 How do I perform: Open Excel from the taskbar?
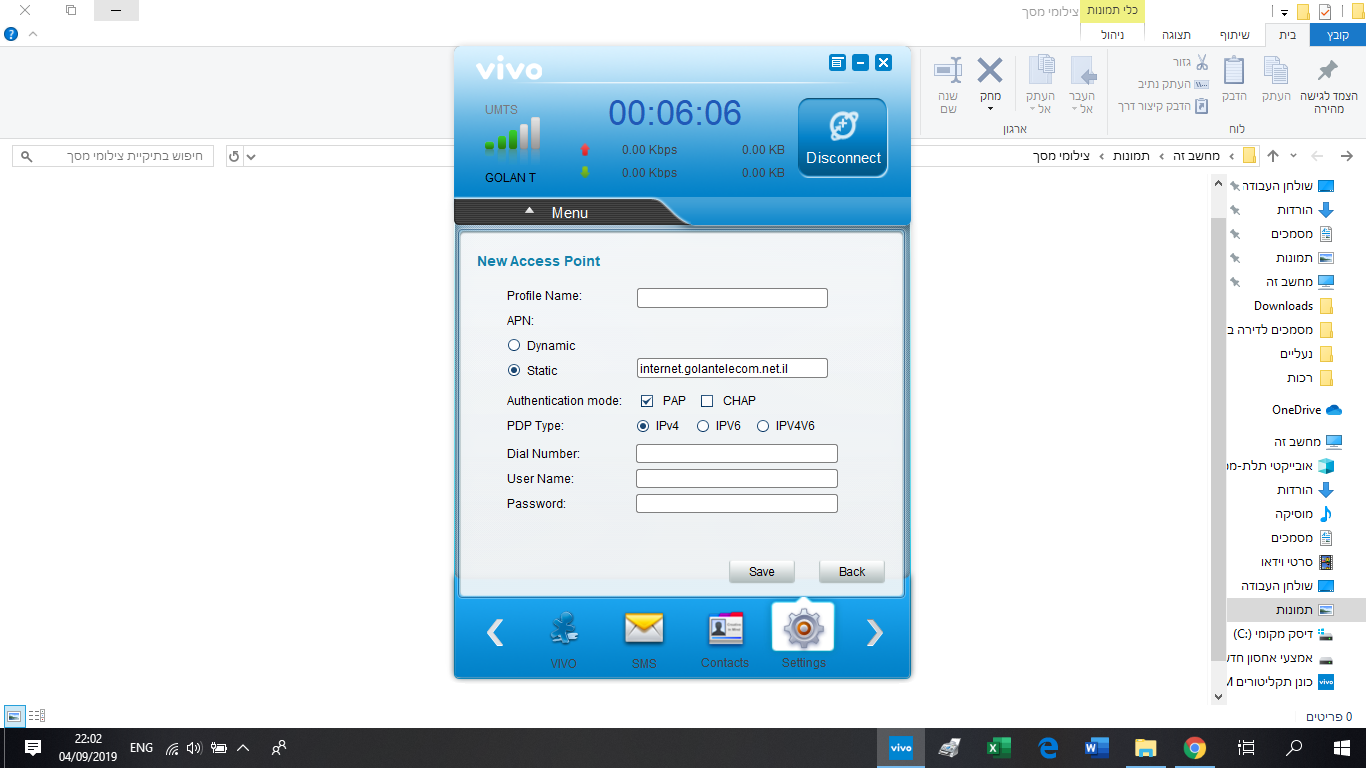(998, 747)
